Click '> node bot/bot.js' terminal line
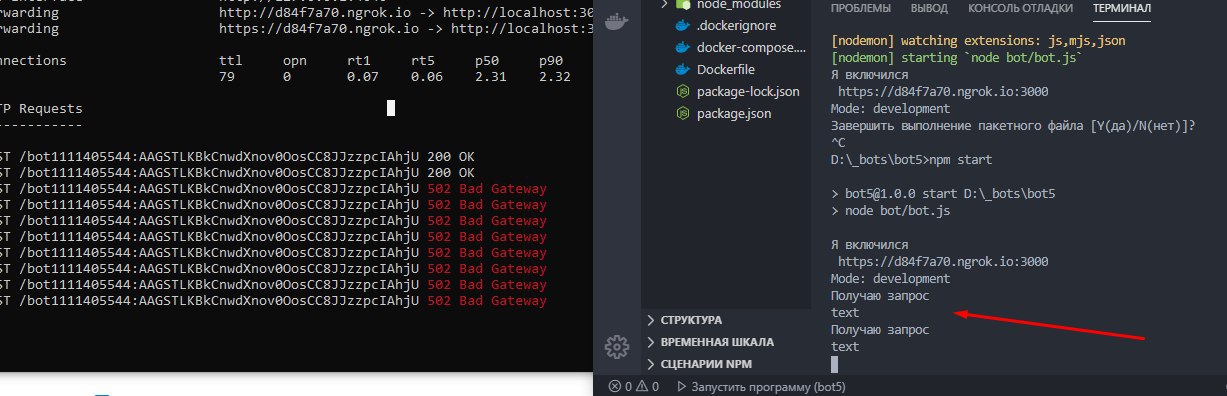The height and width of the screenshot is (396, 1227). (x=891, y=211)
